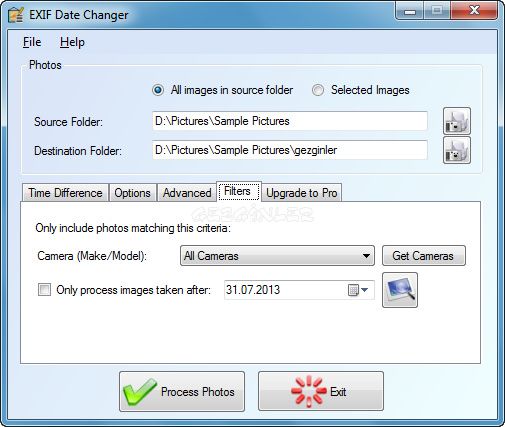
Task: Click the green checkmark on Process Photos
Action: [139, 392]
